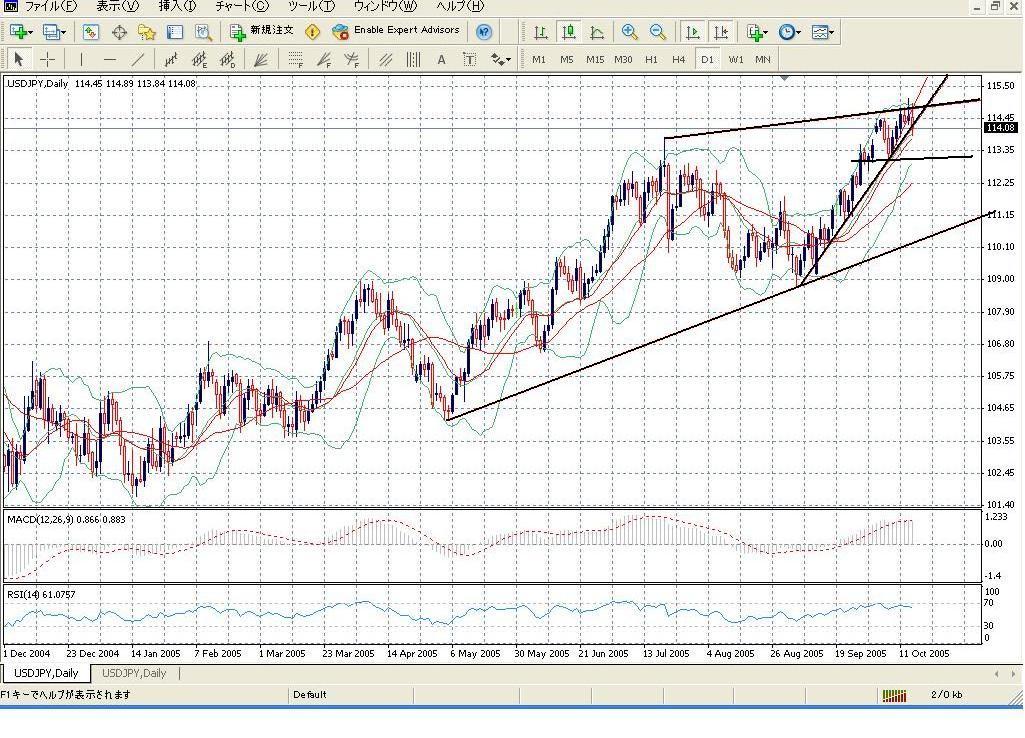The height and width of the screenshot is (738, 1025).
Task: Switch to bar chart mode
Action: coord(540,32)
